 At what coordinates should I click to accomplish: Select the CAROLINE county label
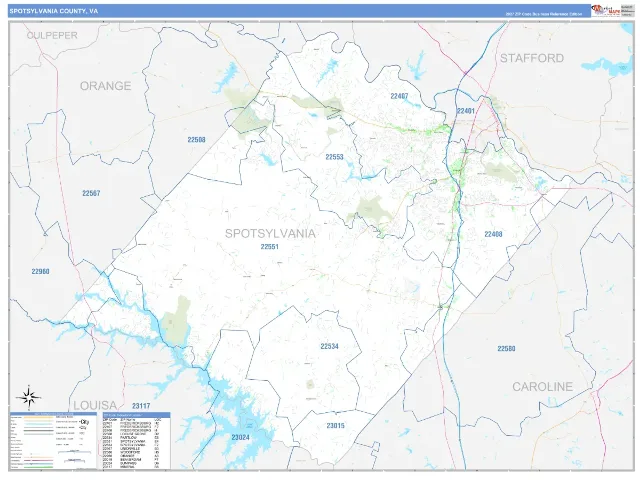point(542,387)
